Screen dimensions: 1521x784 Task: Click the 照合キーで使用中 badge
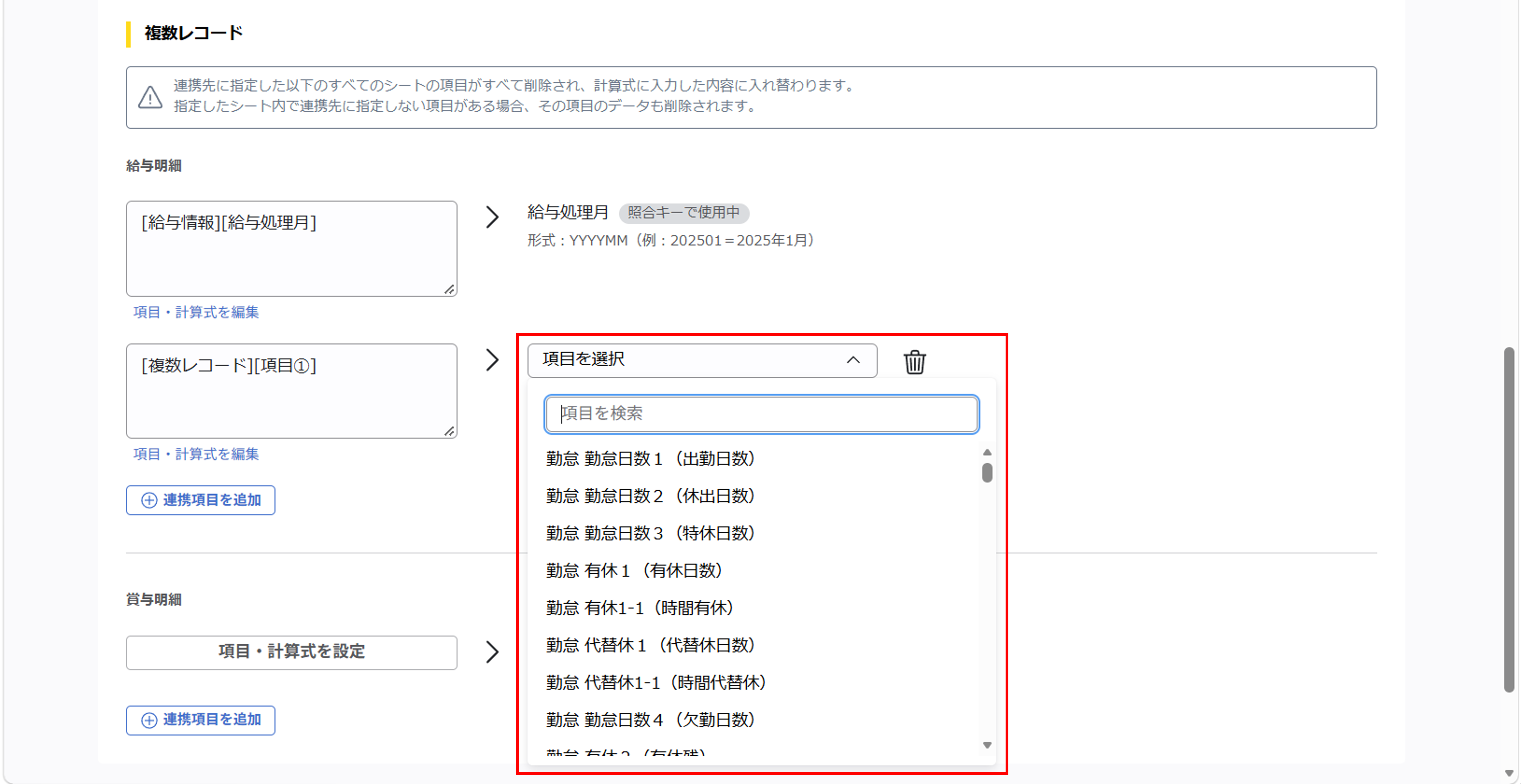pyautogui.click(x=684, y=212)
